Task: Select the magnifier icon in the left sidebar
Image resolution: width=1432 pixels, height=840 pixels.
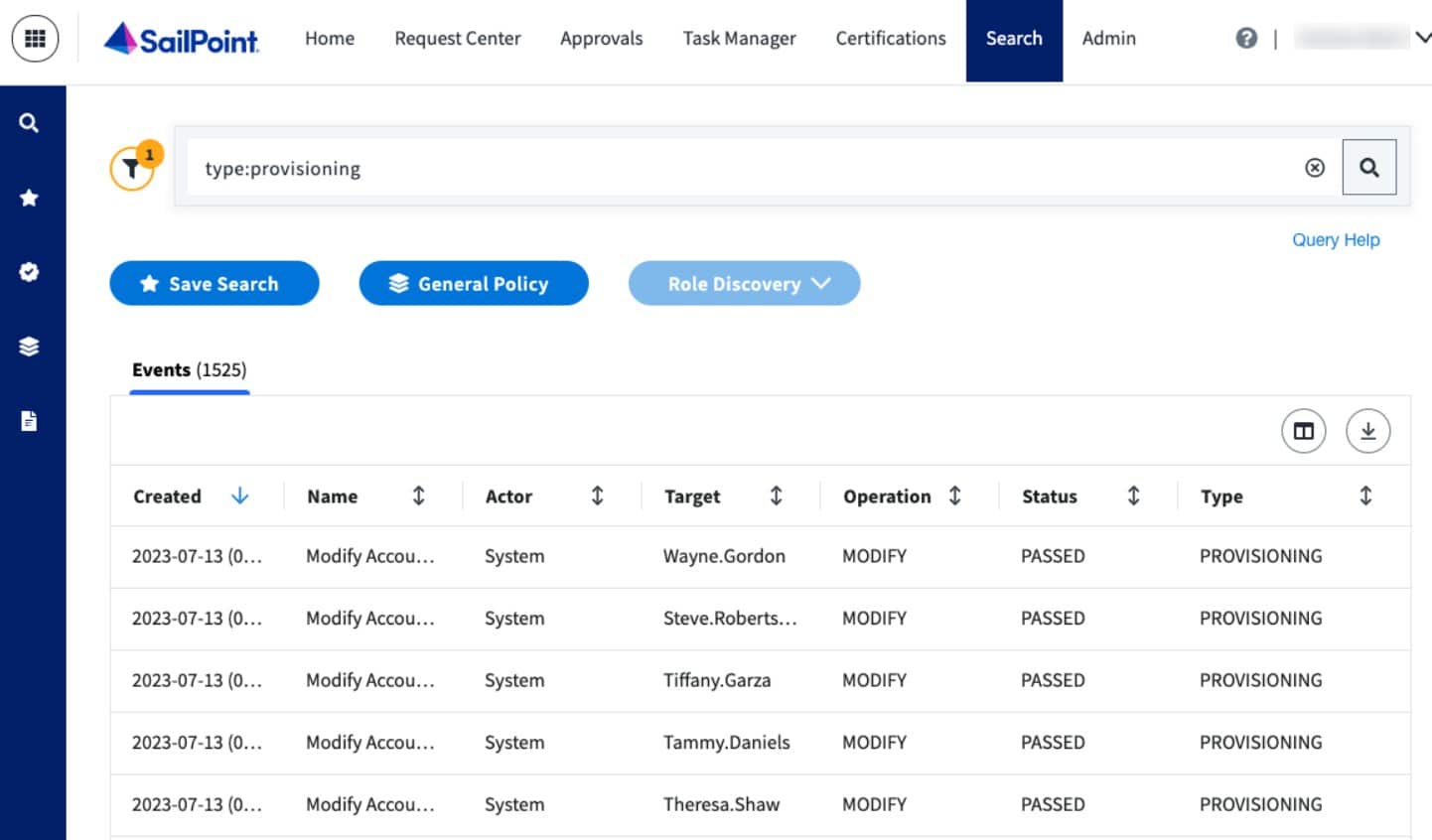Action: (x=29, y=123)
